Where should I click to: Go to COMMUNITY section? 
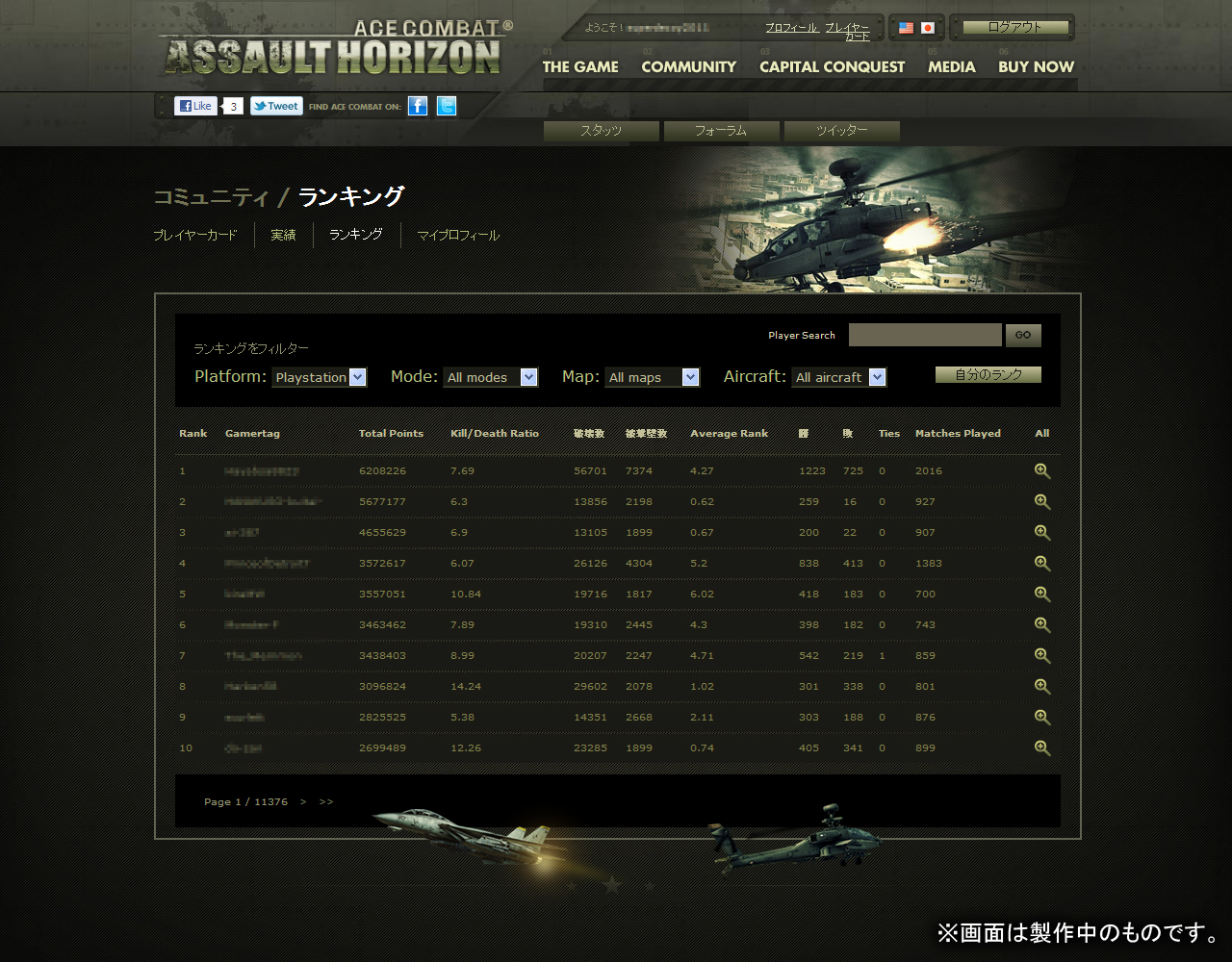pyautogui.click(x=688, y=66)
